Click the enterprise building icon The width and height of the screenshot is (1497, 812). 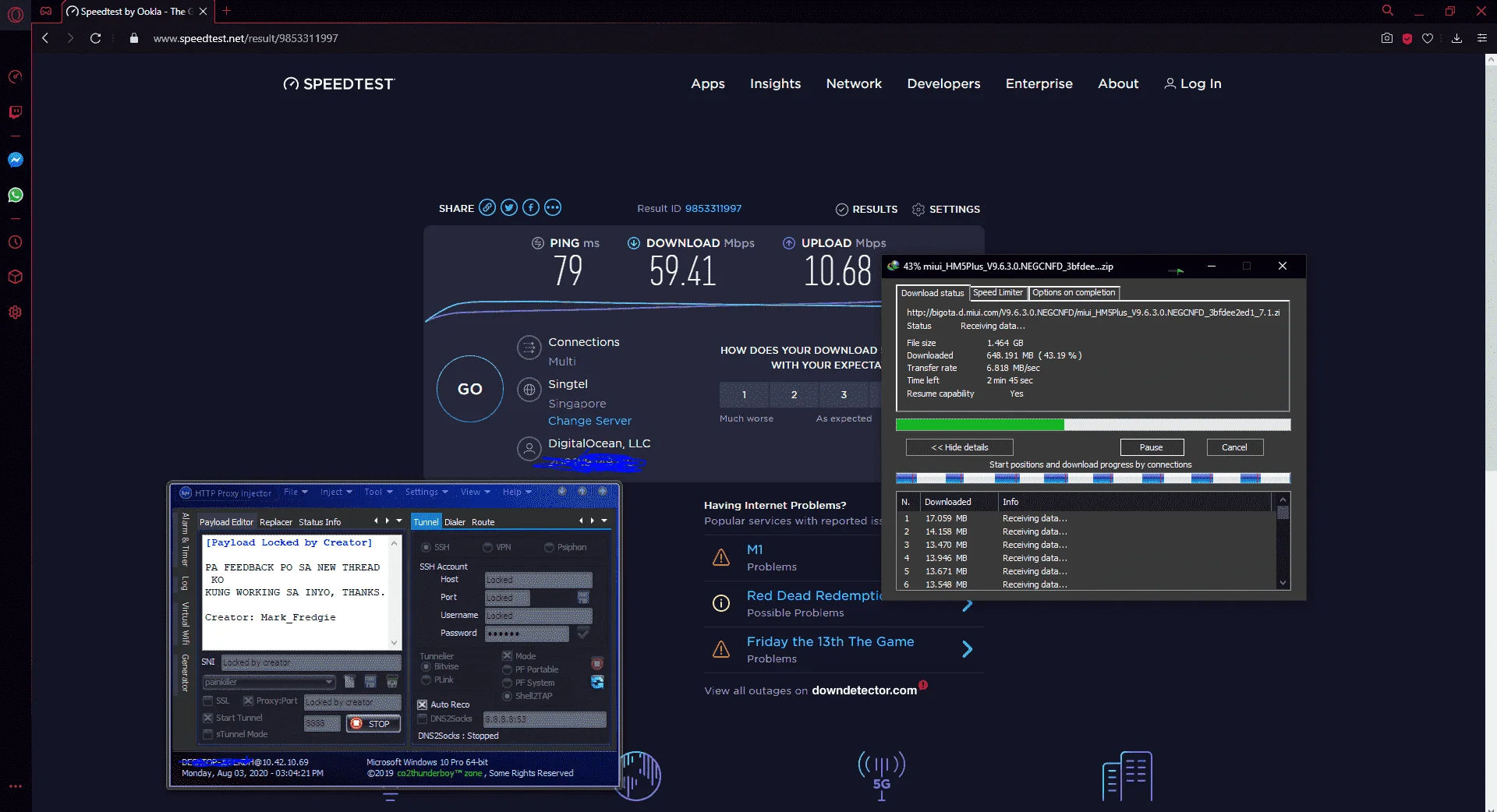point(1127,776)
